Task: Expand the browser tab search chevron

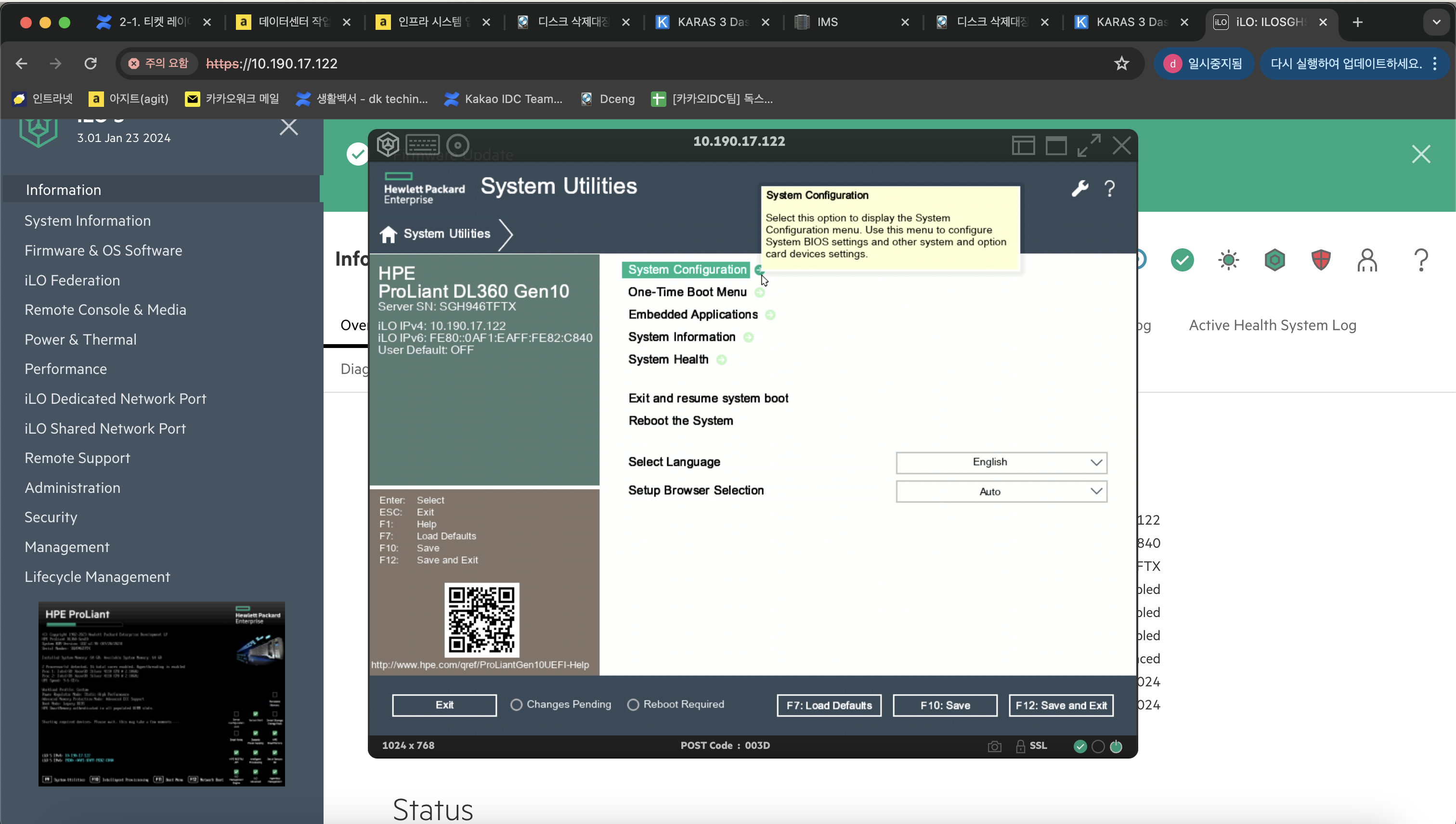Action: tap(1436, 22)
